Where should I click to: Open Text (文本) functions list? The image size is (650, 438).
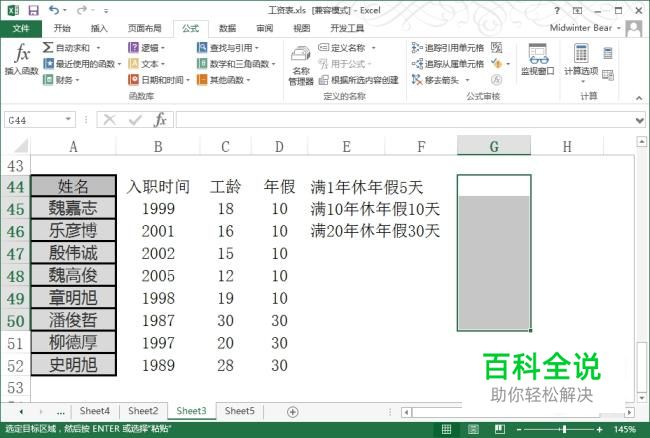click(146, 64)
